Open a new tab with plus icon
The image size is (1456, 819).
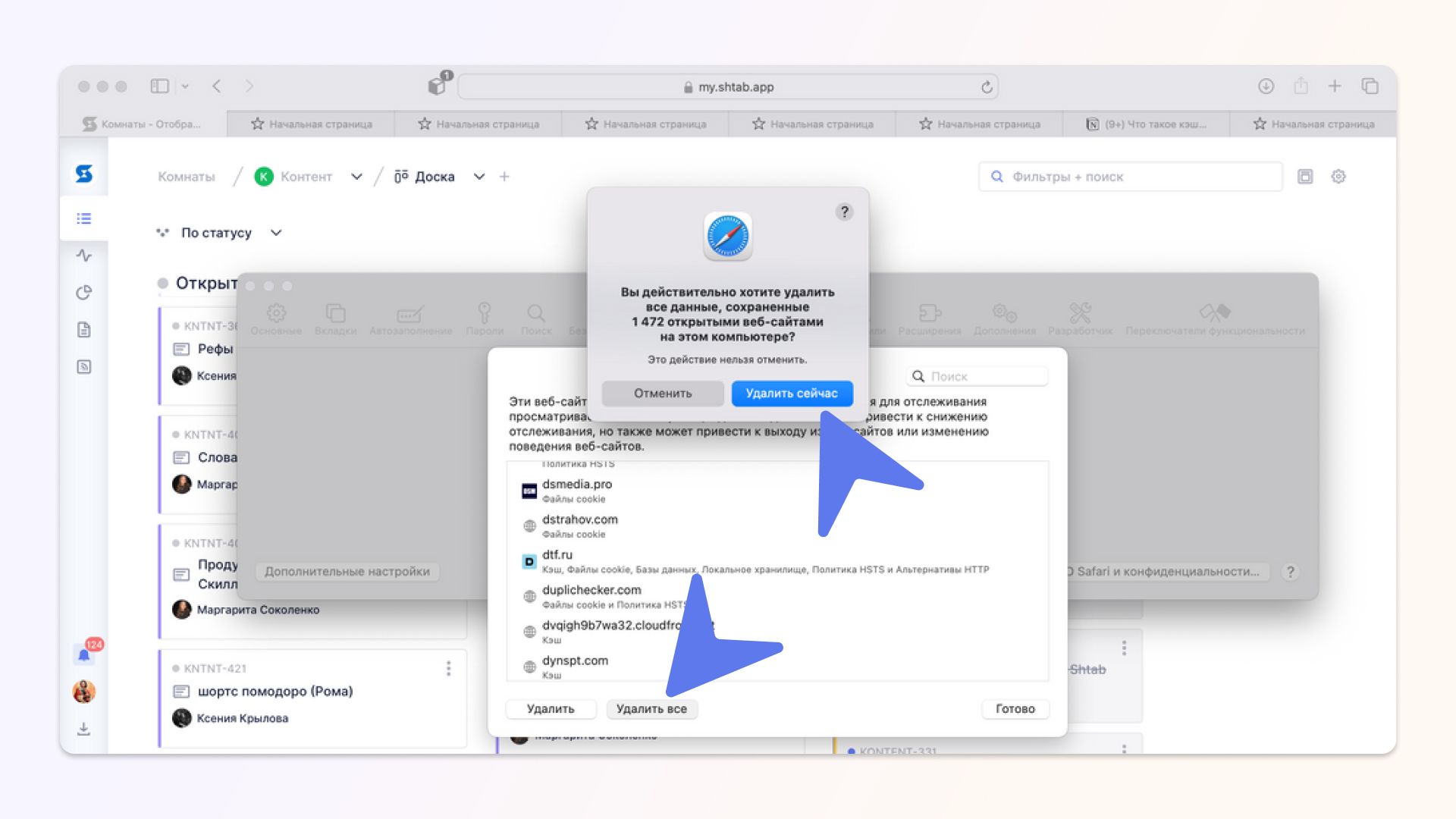coord(1335,86)
